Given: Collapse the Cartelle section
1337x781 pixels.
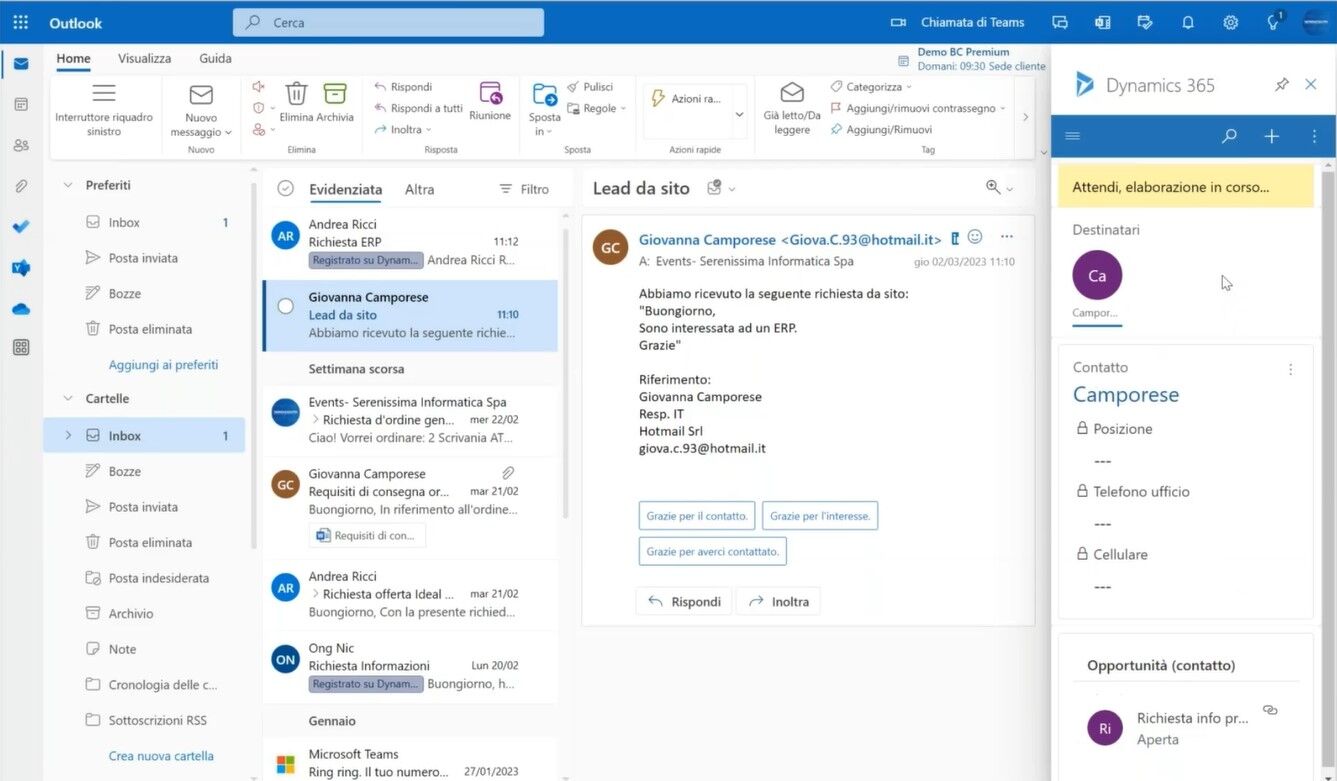Looking at the screenshot, I should [x=66, y=398].
